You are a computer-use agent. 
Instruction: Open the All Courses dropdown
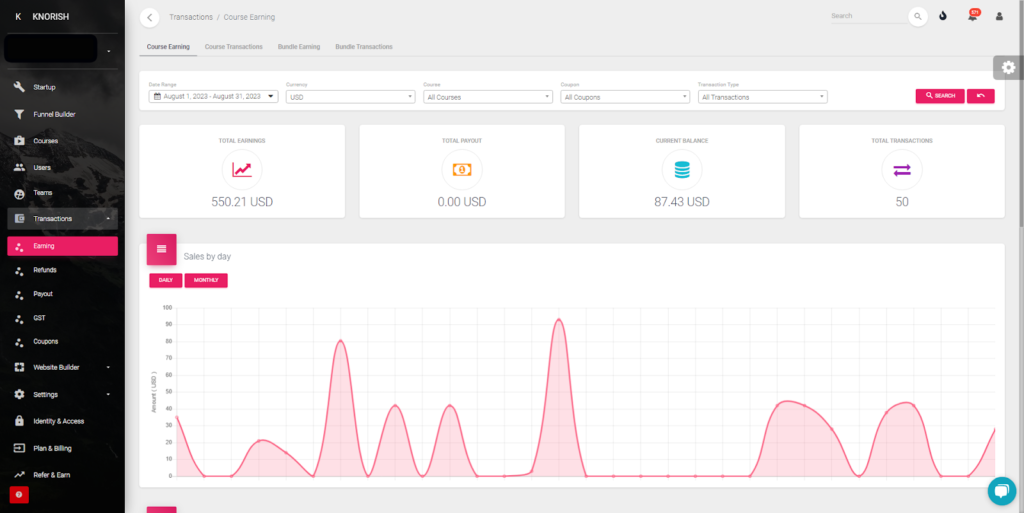point(488,97)
